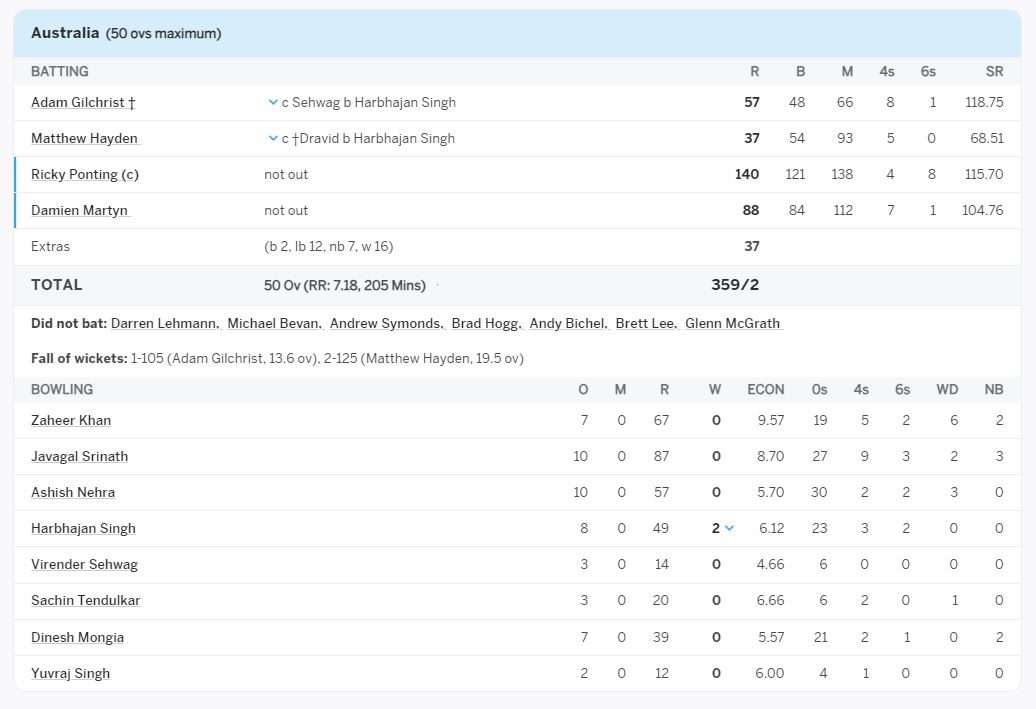Select Ashish Nehra in bowling table
Image resolution: width=1036 pixels, height=709 pixels.
73,492
